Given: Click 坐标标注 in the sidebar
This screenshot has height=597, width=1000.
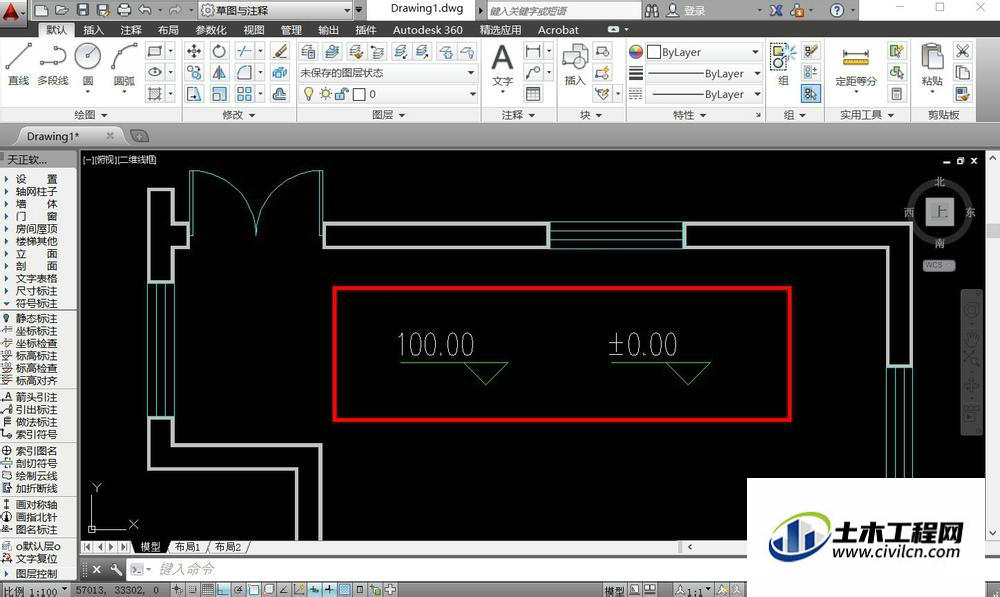Looking at the screenshot, I should pyautogui.click(x=36, y=331).
